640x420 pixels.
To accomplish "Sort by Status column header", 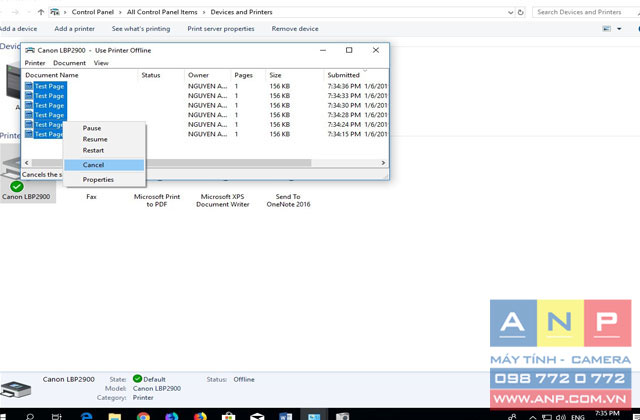I will [161, 75].
